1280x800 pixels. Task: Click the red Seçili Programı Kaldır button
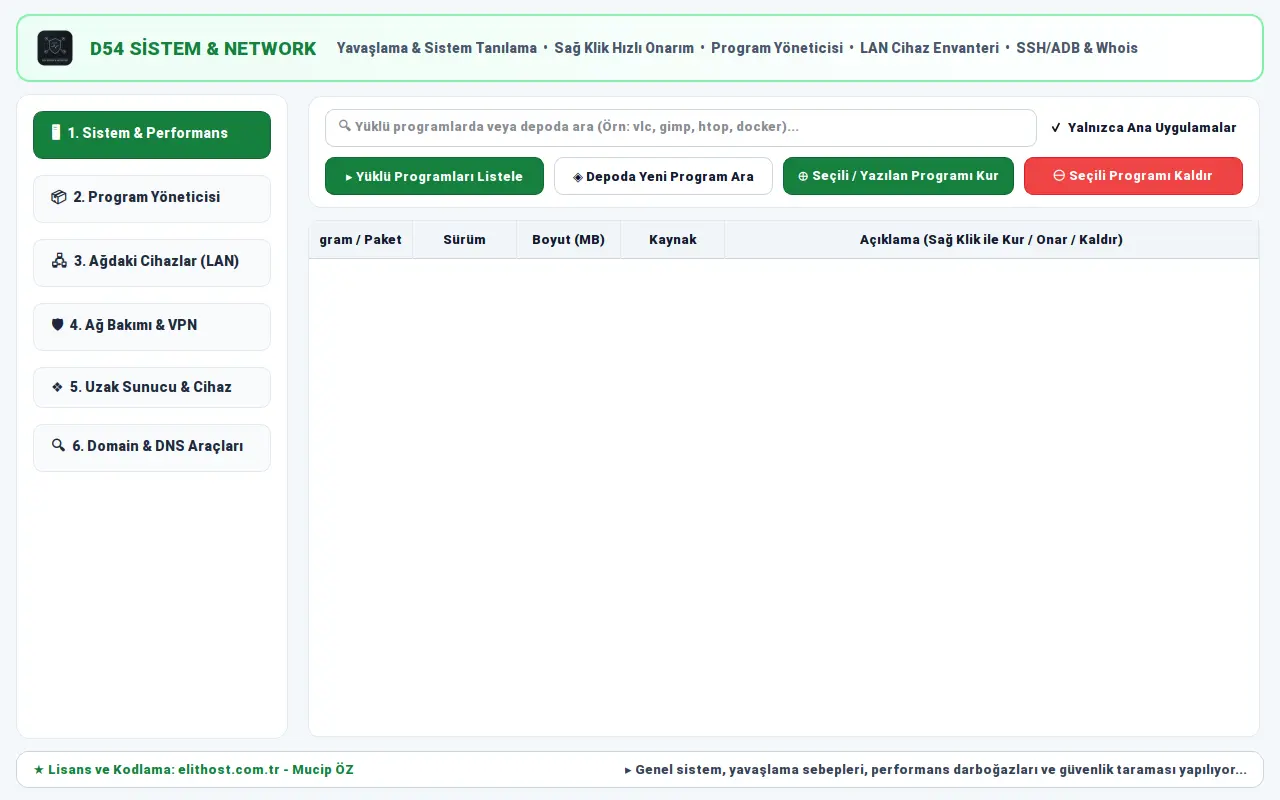(1133, 176)
